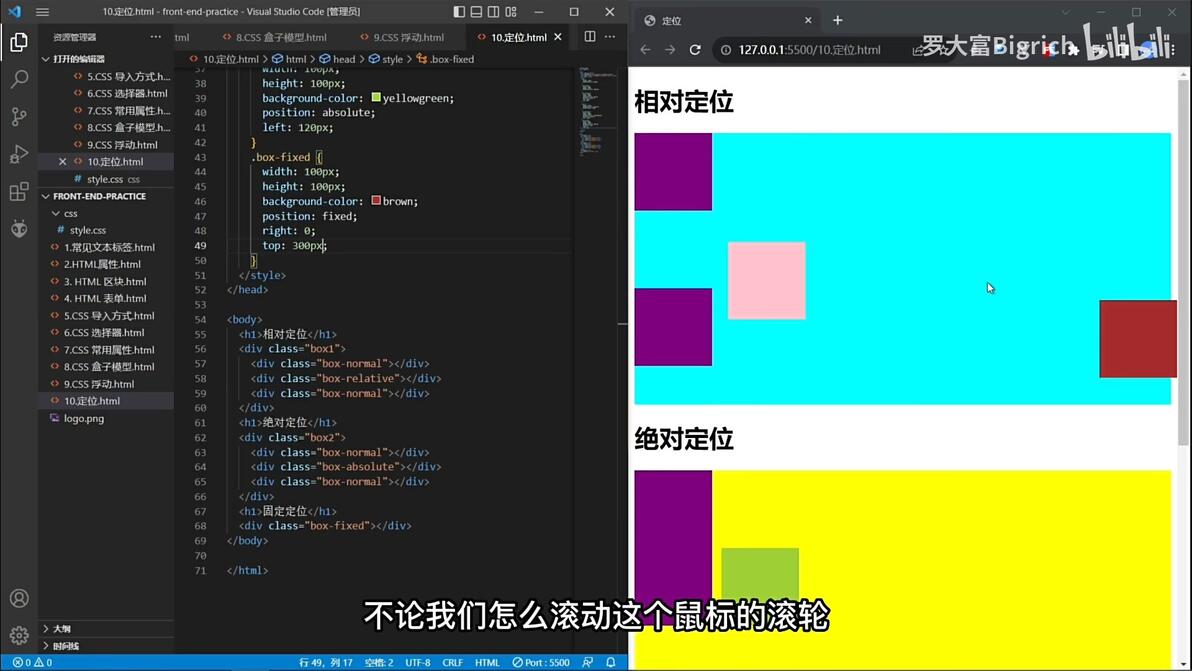This screenshot has width=1192, height=671.
Task: Click the browser address bar URL
Action: 810,49
